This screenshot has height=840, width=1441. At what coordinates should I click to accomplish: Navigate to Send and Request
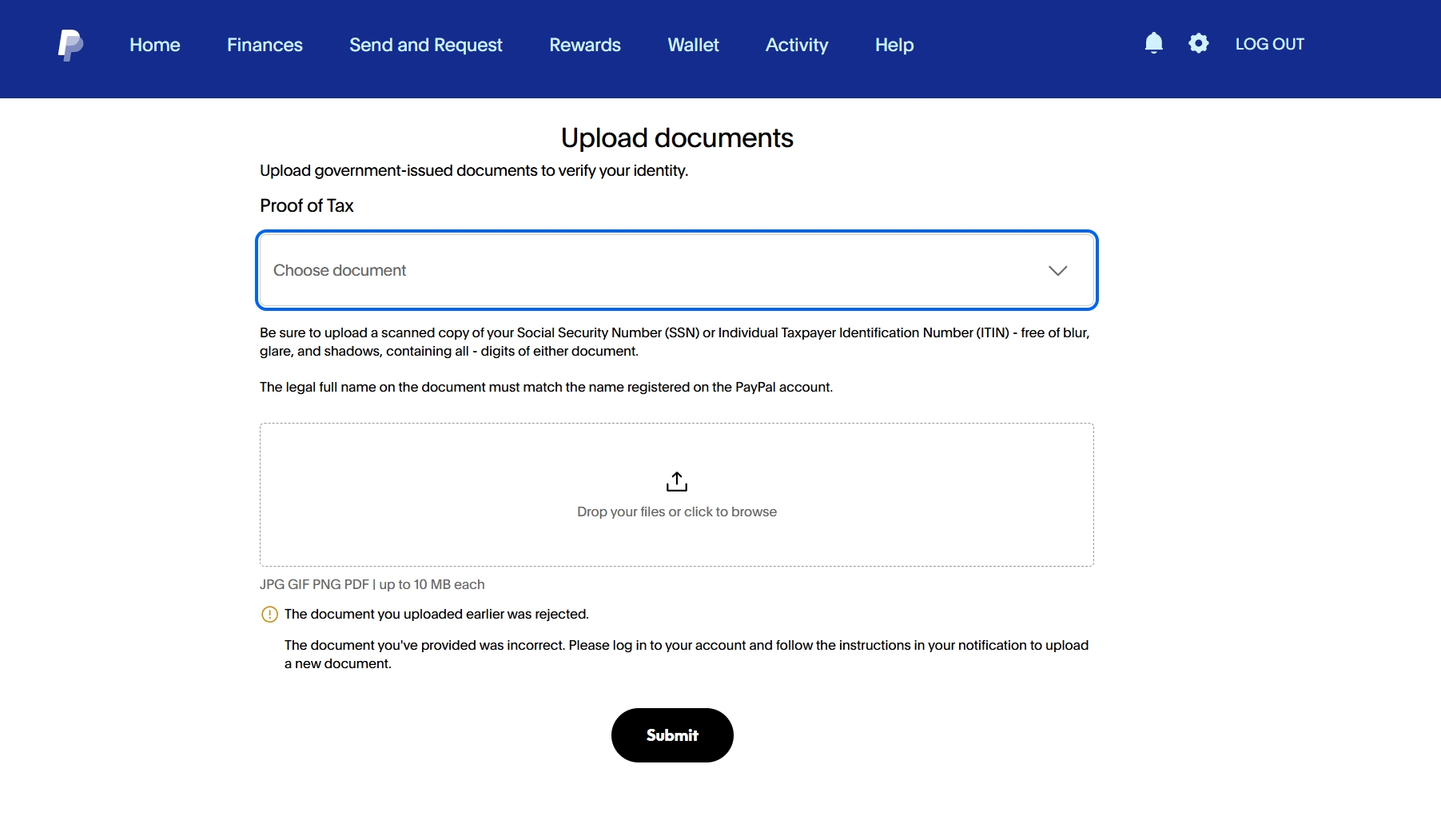click(x=425, y=45)
